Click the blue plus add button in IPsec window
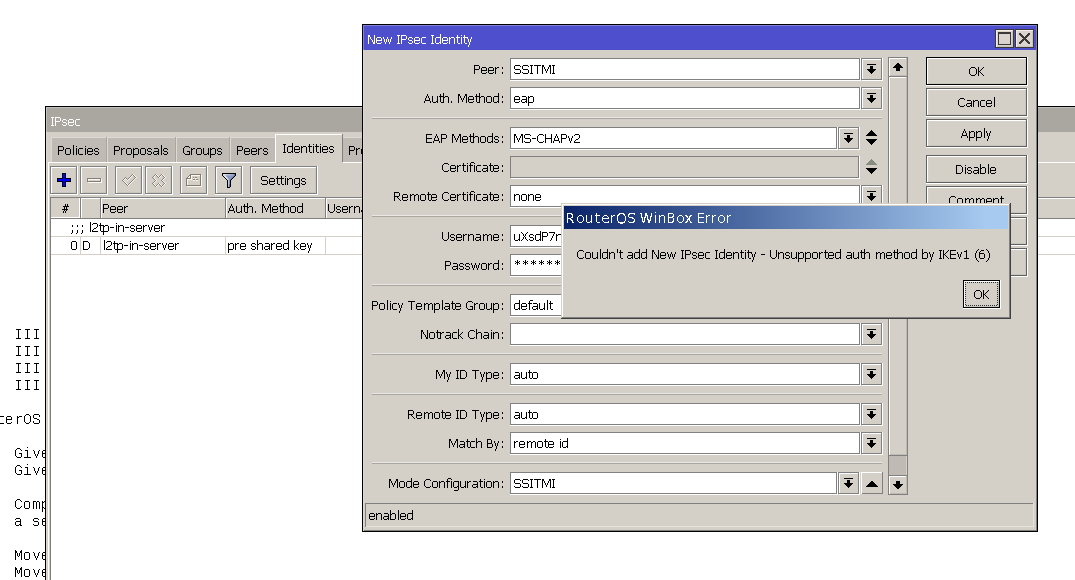The image size is (1075, 580). [x=64, y=180]
